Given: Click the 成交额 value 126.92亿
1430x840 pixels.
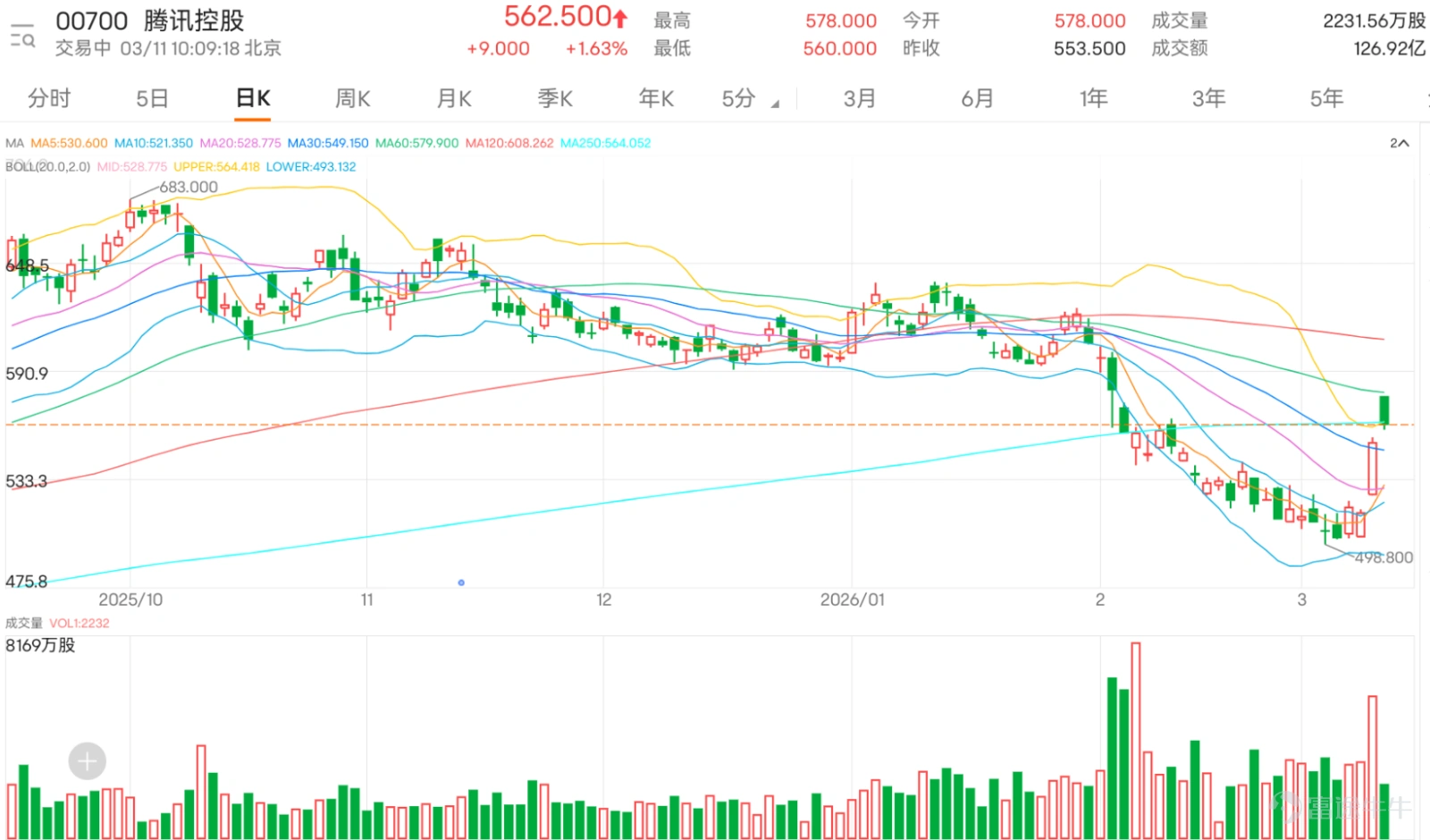Looking at the screenshot, I should click(1390, 48).
